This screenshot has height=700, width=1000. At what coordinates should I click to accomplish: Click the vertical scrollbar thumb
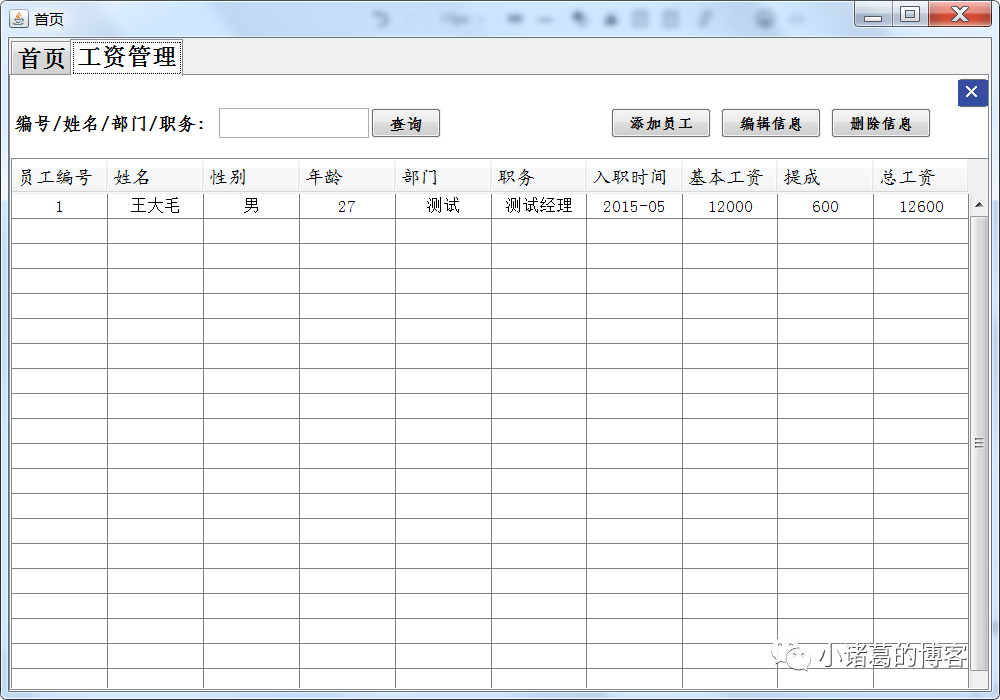978,442
